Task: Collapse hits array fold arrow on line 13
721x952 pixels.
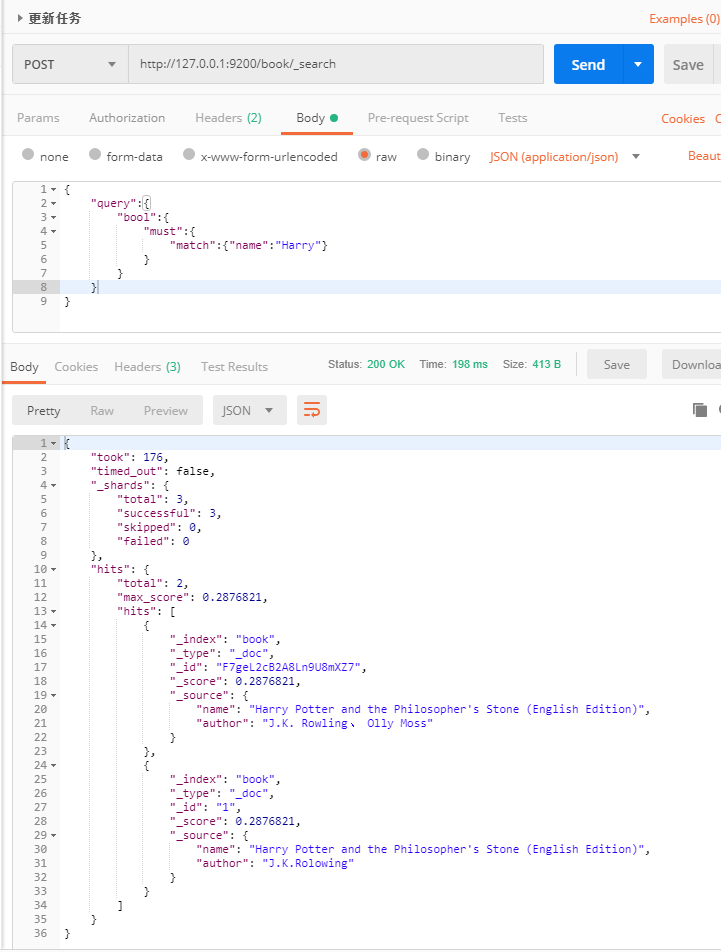Action: point(53,611)
